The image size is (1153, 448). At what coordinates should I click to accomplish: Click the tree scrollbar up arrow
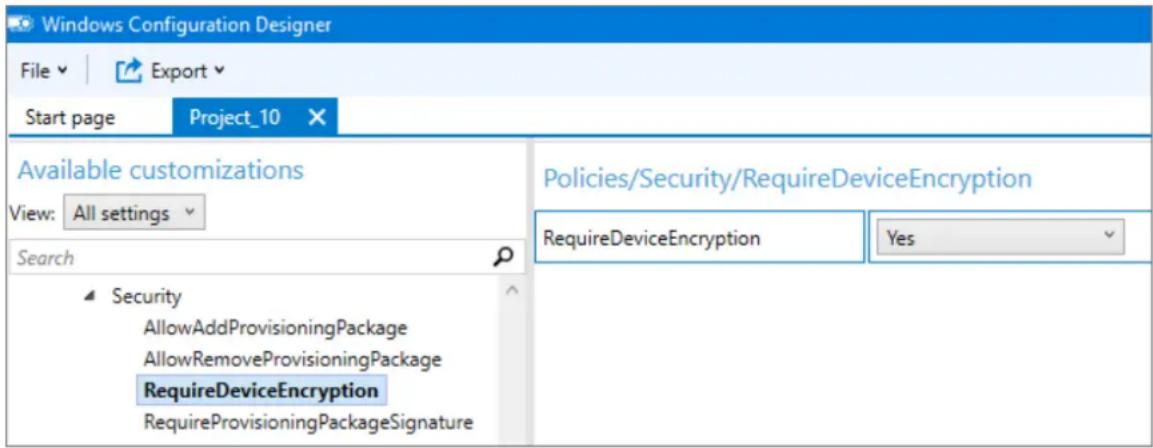[513, 291]
